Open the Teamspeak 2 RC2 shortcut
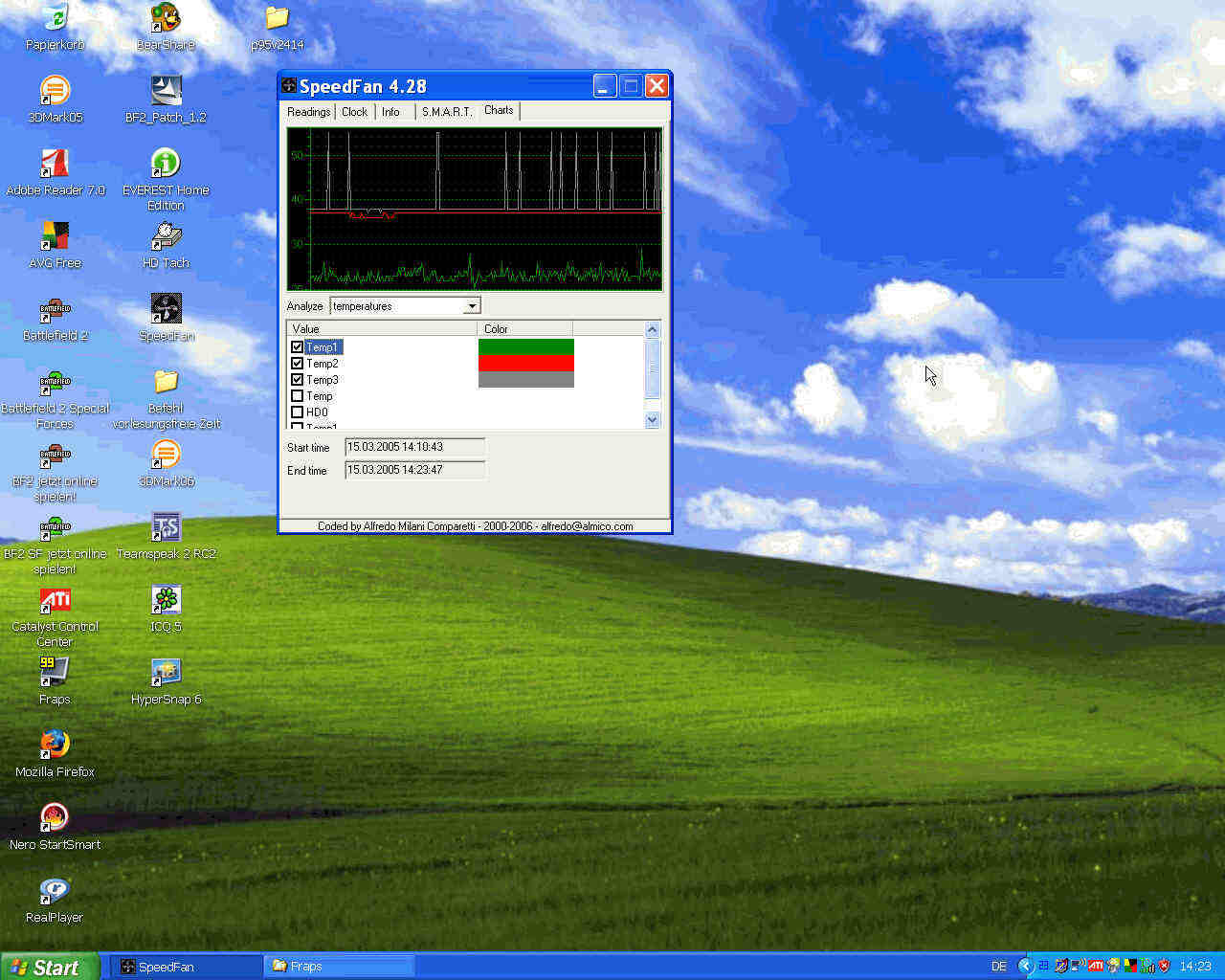The image size is (1225, 980). point(166,536)
